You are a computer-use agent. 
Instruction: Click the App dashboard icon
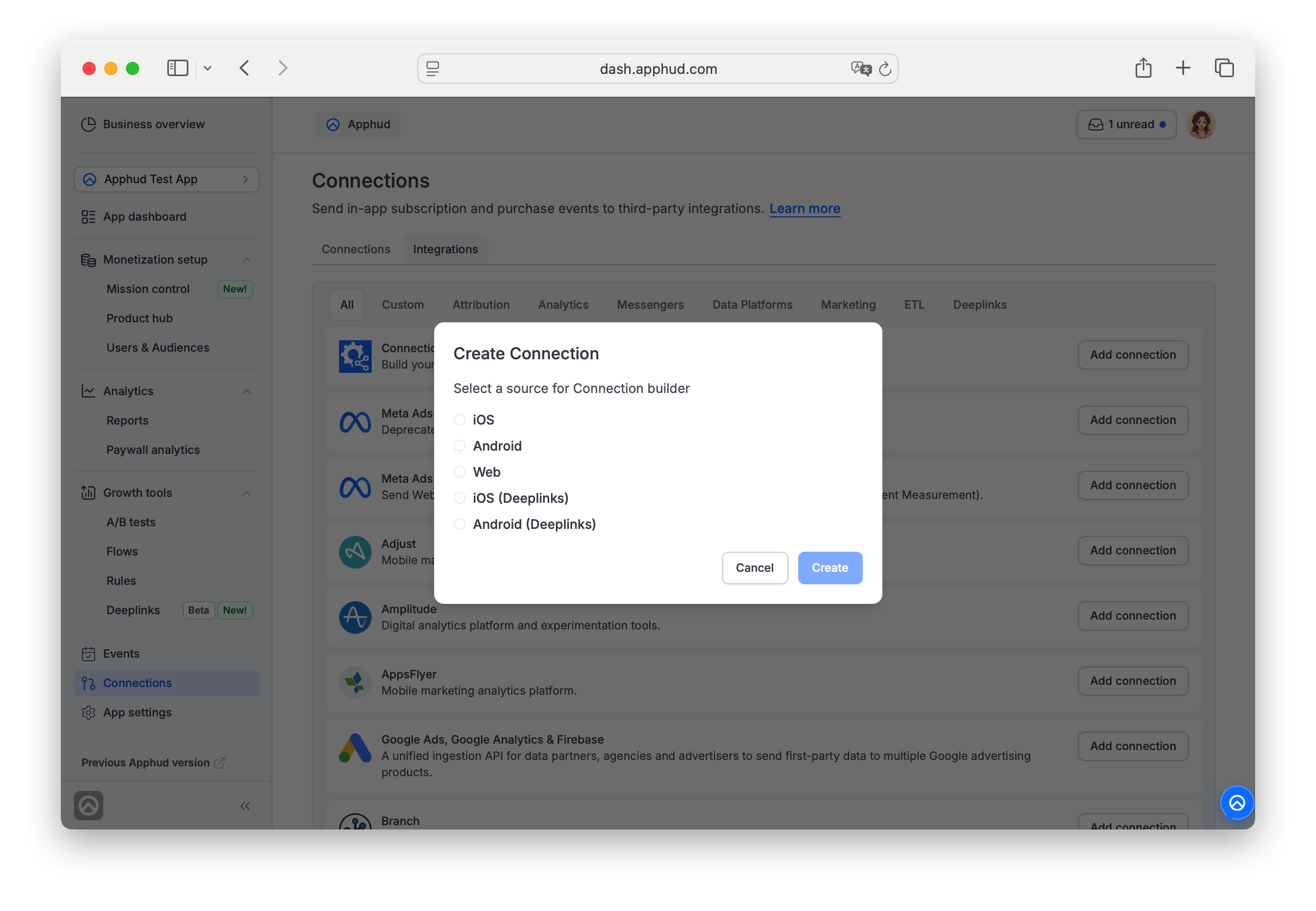[x=88, y=216]
